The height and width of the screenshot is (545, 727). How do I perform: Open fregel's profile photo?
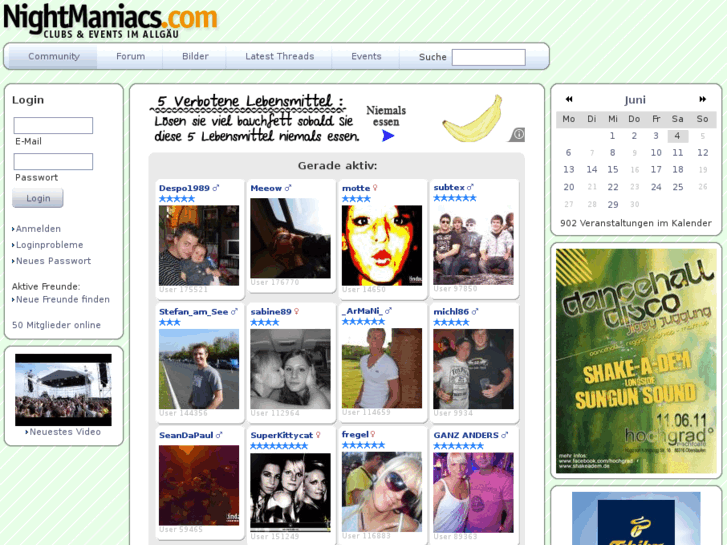(382, 492)
